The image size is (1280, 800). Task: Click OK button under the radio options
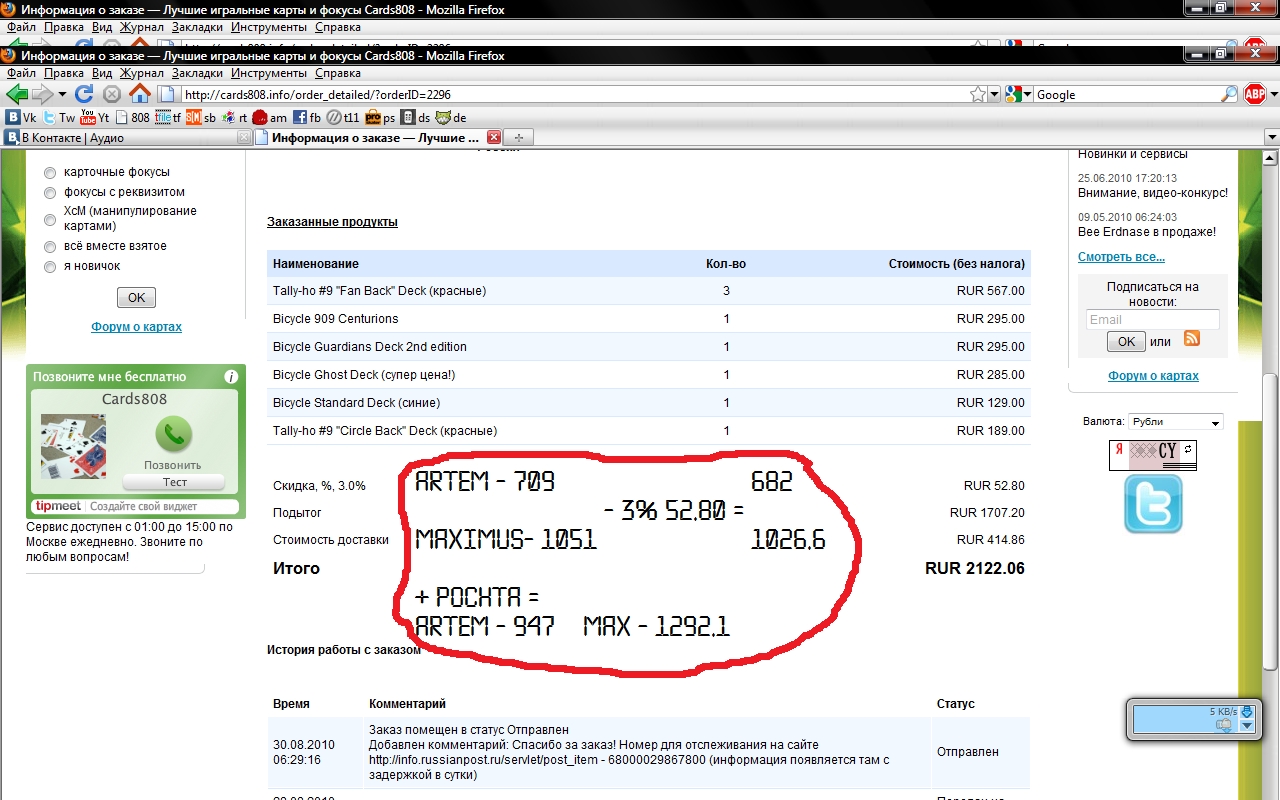click(x=136, y=297)
